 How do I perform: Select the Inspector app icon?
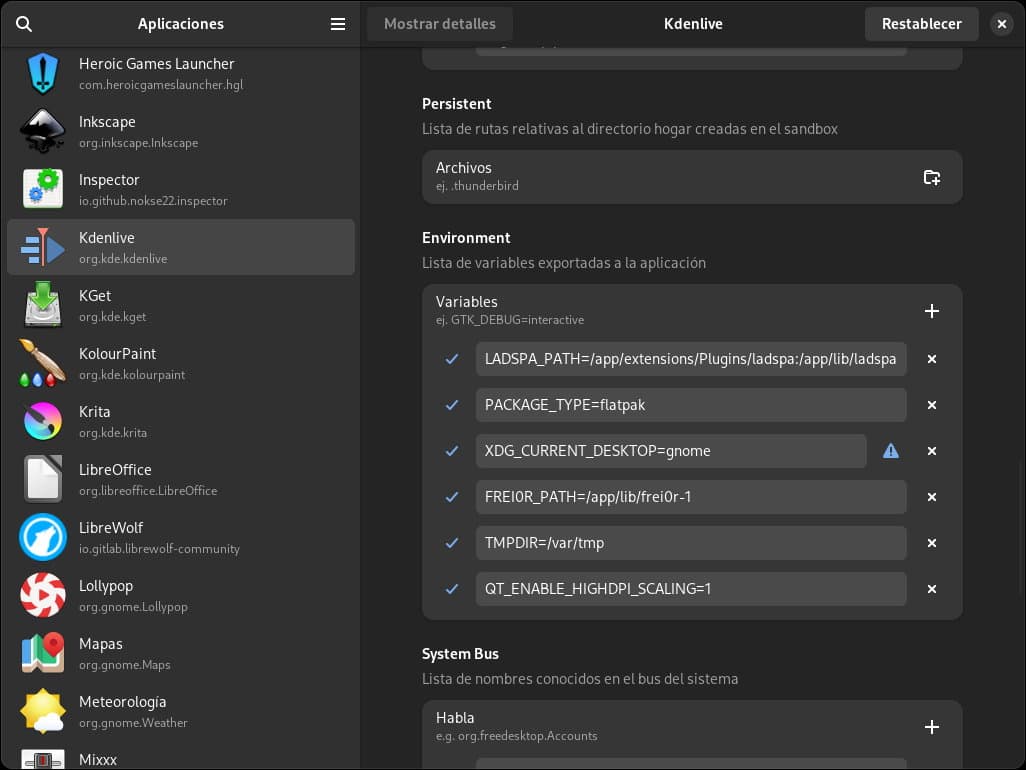[43, 188]
